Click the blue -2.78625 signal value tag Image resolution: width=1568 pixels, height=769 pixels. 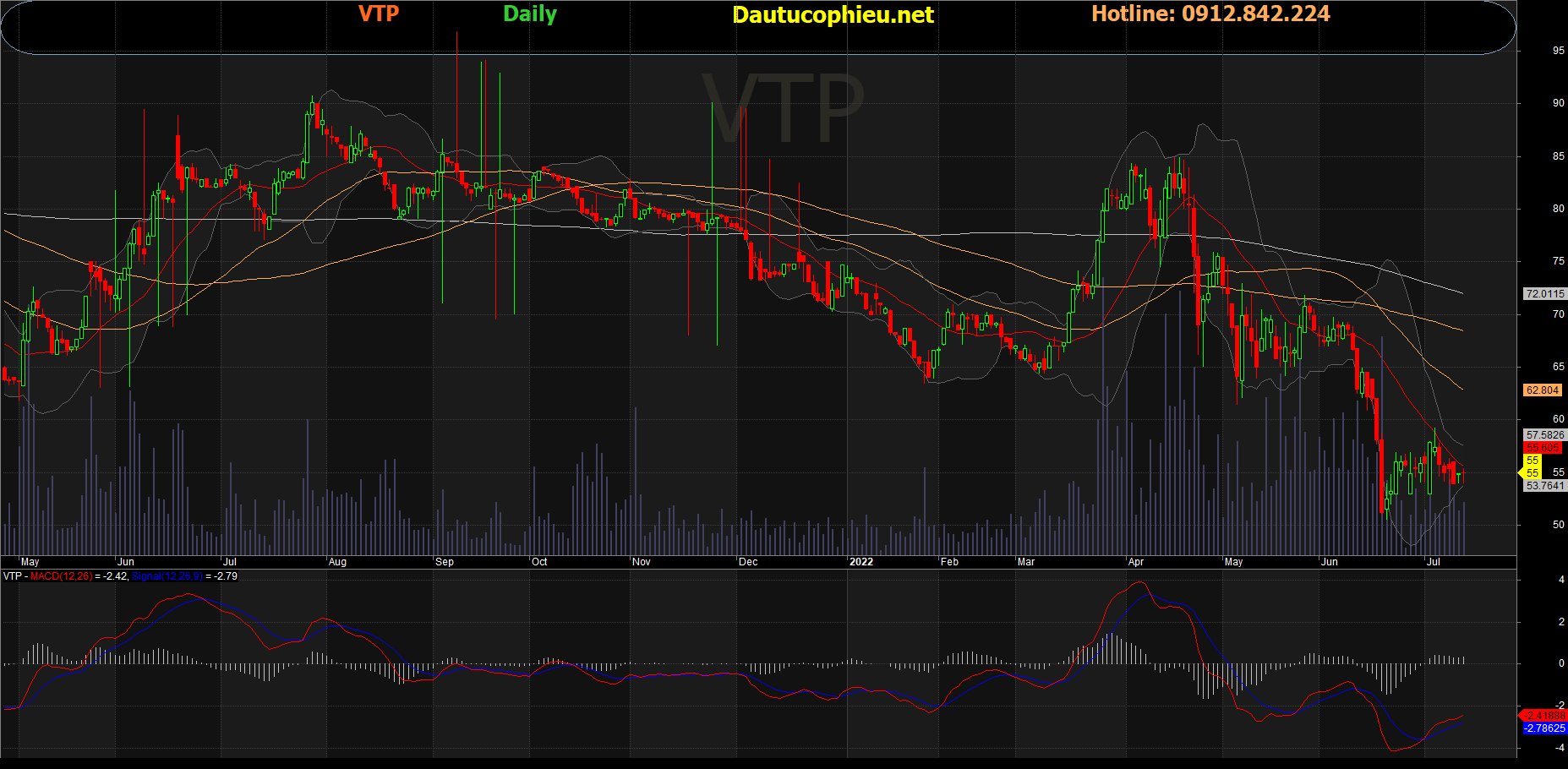click(1545, 728)
